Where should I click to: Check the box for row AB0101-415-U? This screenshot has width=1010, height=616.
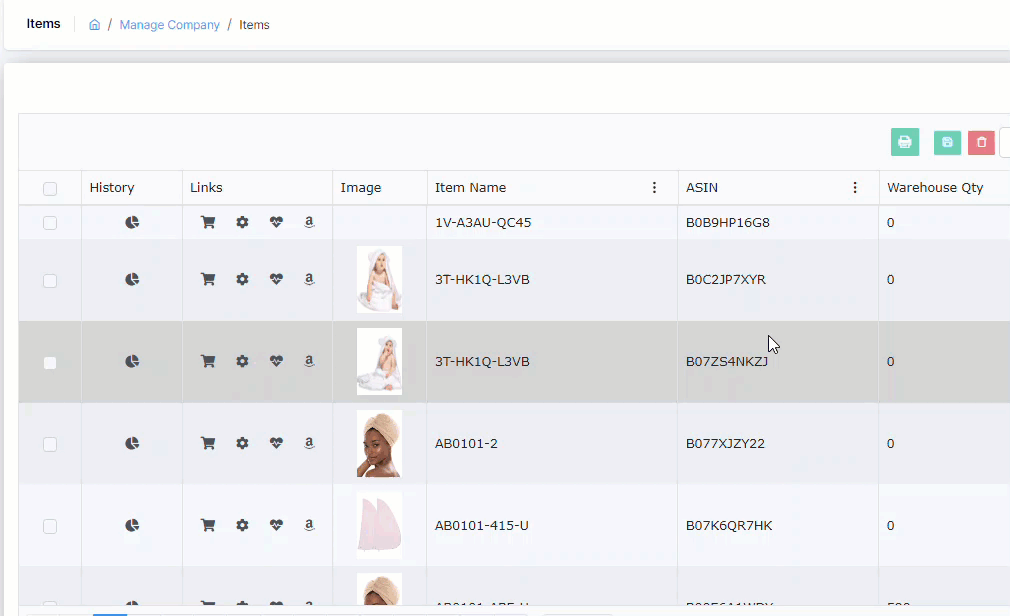coord(50,526)
